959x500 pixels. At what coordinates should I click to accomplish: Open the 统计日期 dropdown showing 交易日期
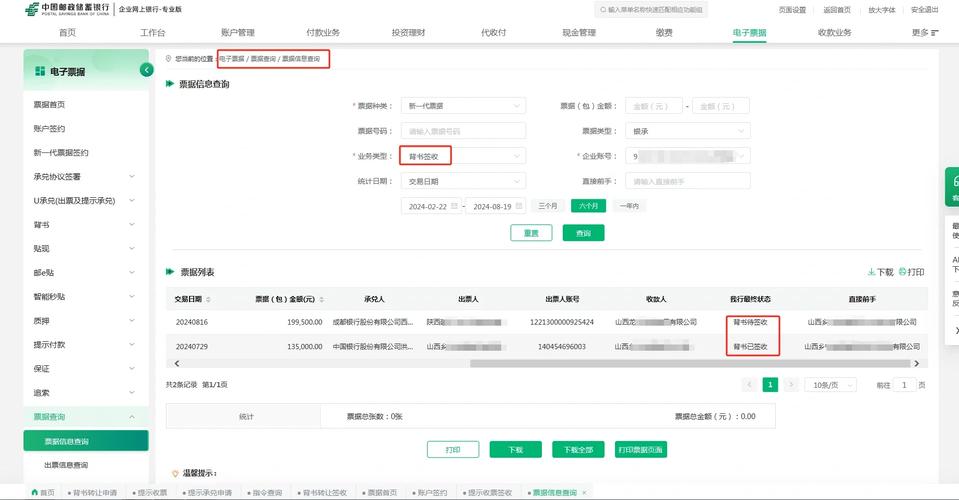click(463, 182)
